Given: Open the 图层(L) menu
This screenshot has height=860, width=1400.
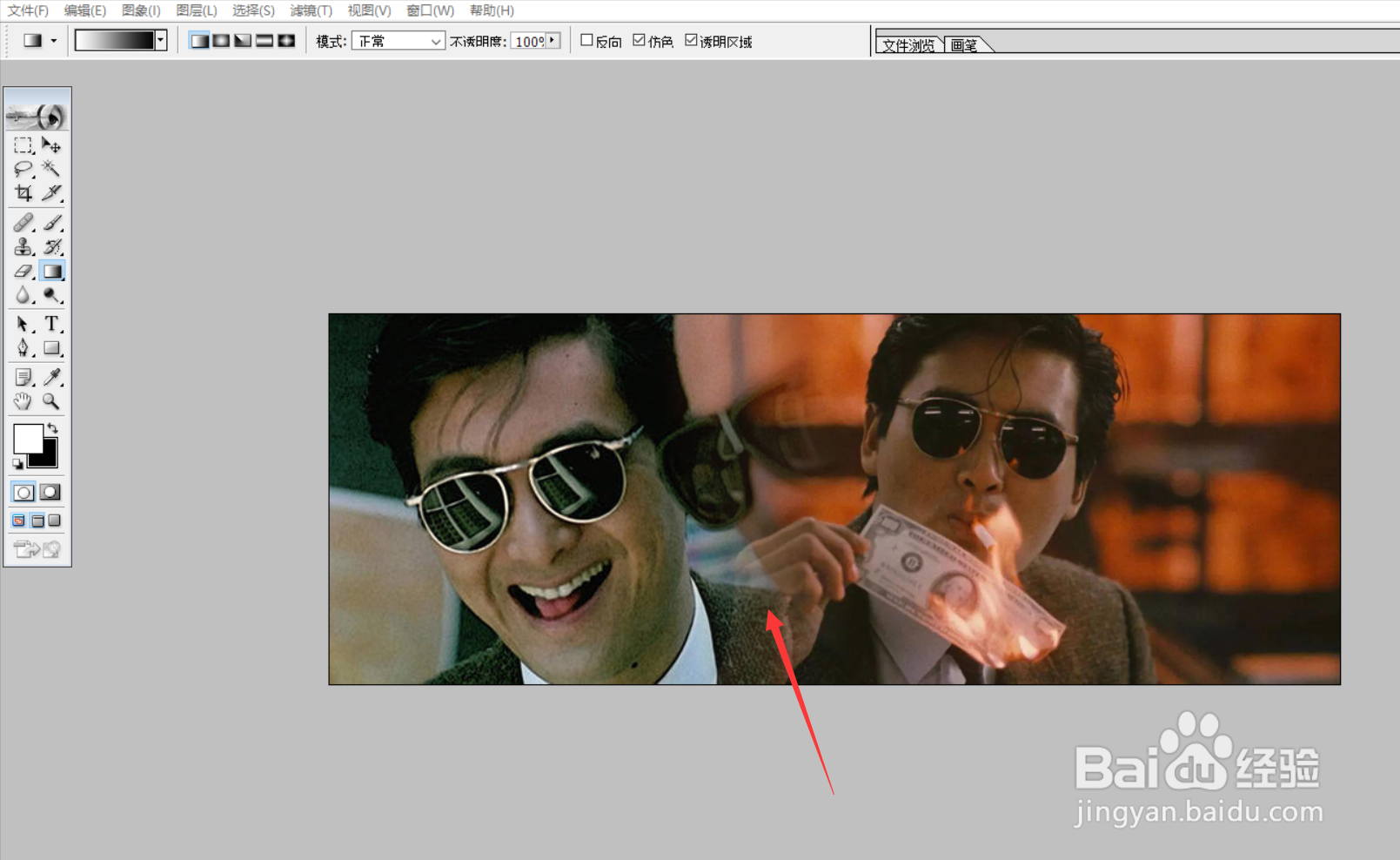Looking at the screenshot, I should pos(197,10).
